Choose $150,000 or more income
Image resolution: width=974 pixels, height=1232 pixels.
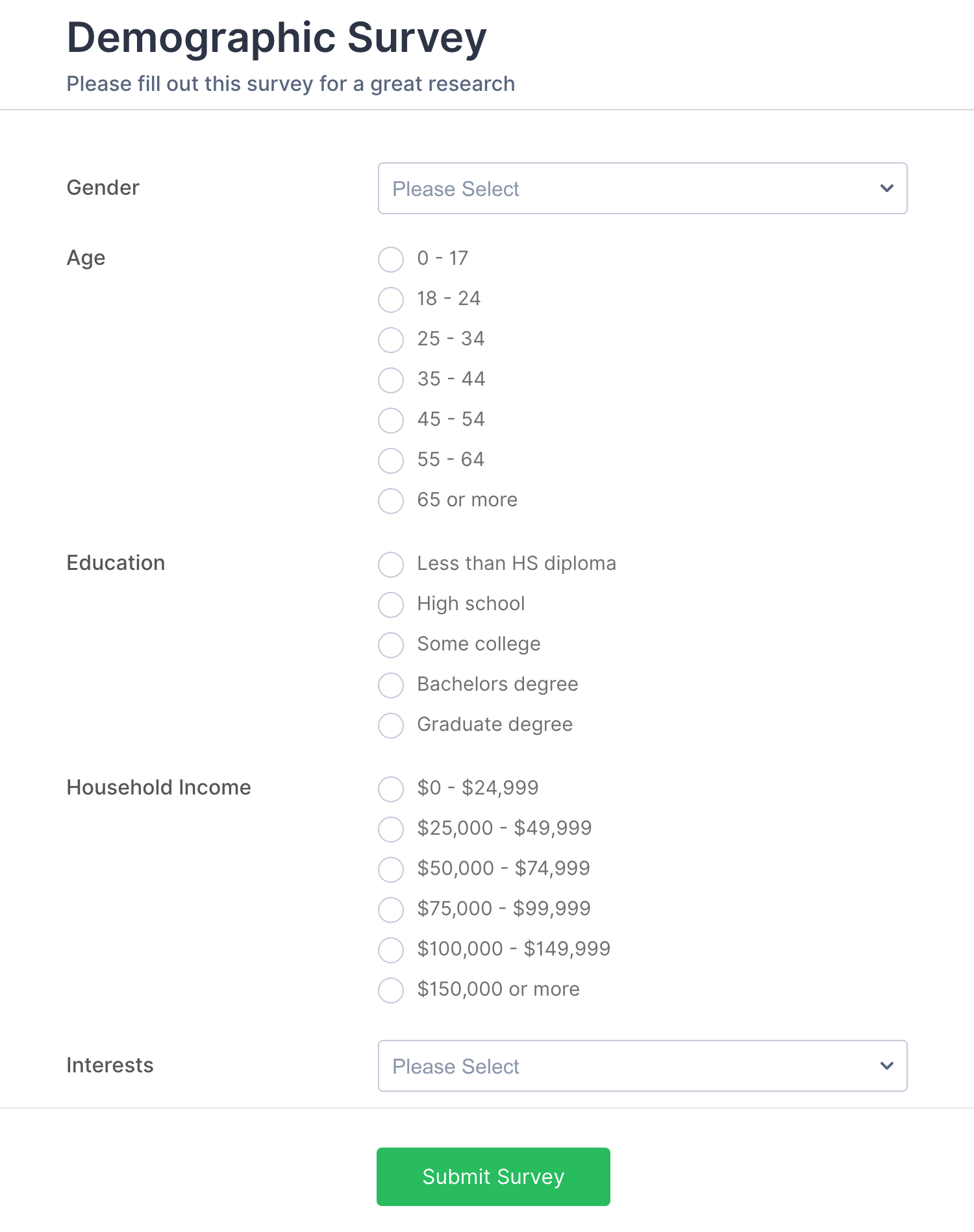pyautogui.click(x=391, y=990)
